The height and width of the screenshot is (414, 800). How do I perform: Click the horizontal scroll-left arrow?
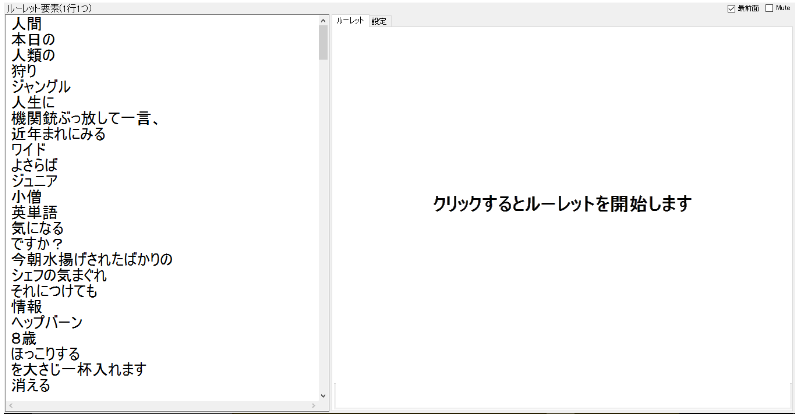[x=10, y=406]
